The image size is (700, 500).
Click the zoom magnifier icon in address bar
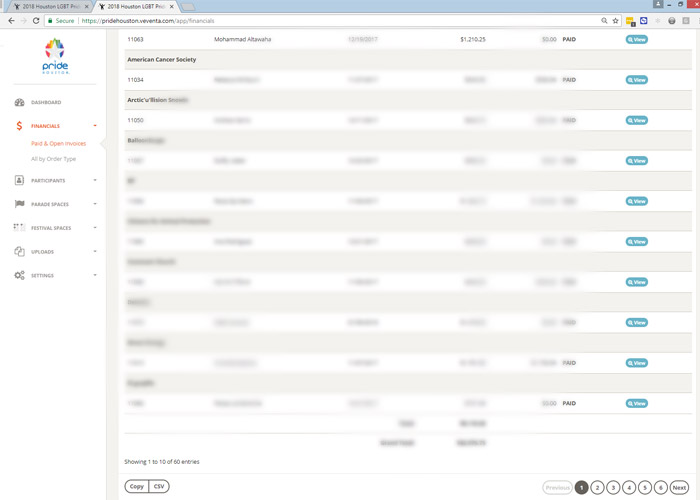point(604,21)
